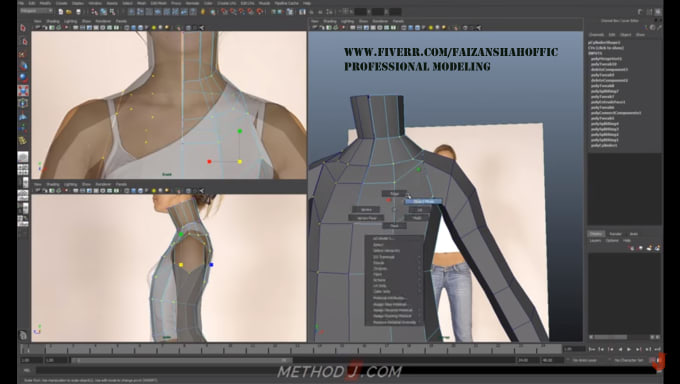Open a scene with folder icon
This screenshot has height=384, width=680.
click(69, 12)
